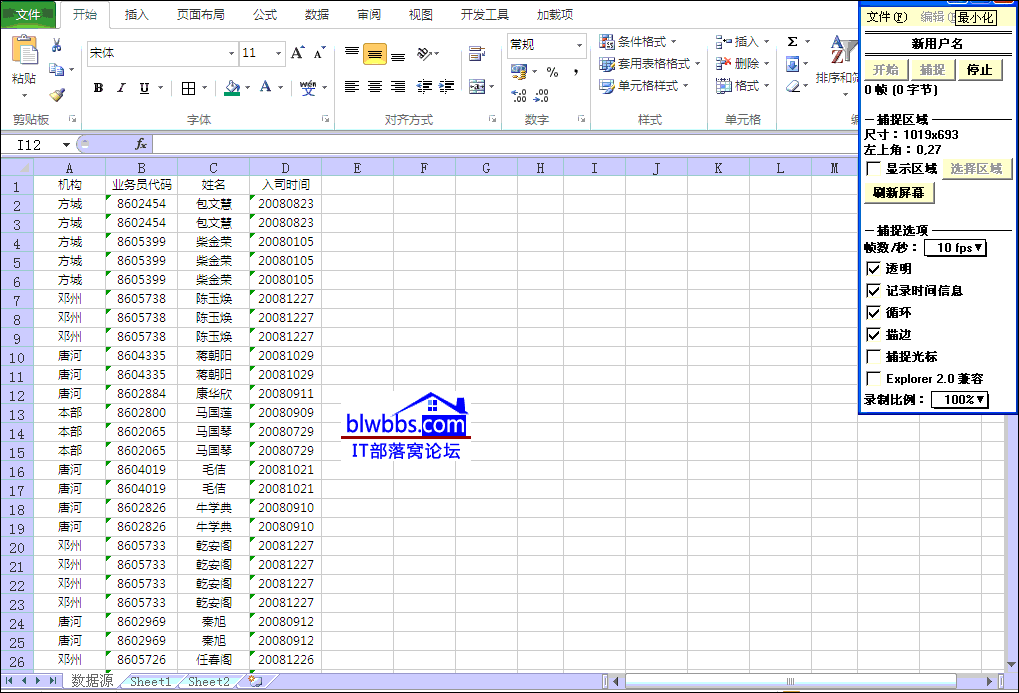Enable the 捕捉光标 checkbox

pyautogui.click(x=874, y=357)
